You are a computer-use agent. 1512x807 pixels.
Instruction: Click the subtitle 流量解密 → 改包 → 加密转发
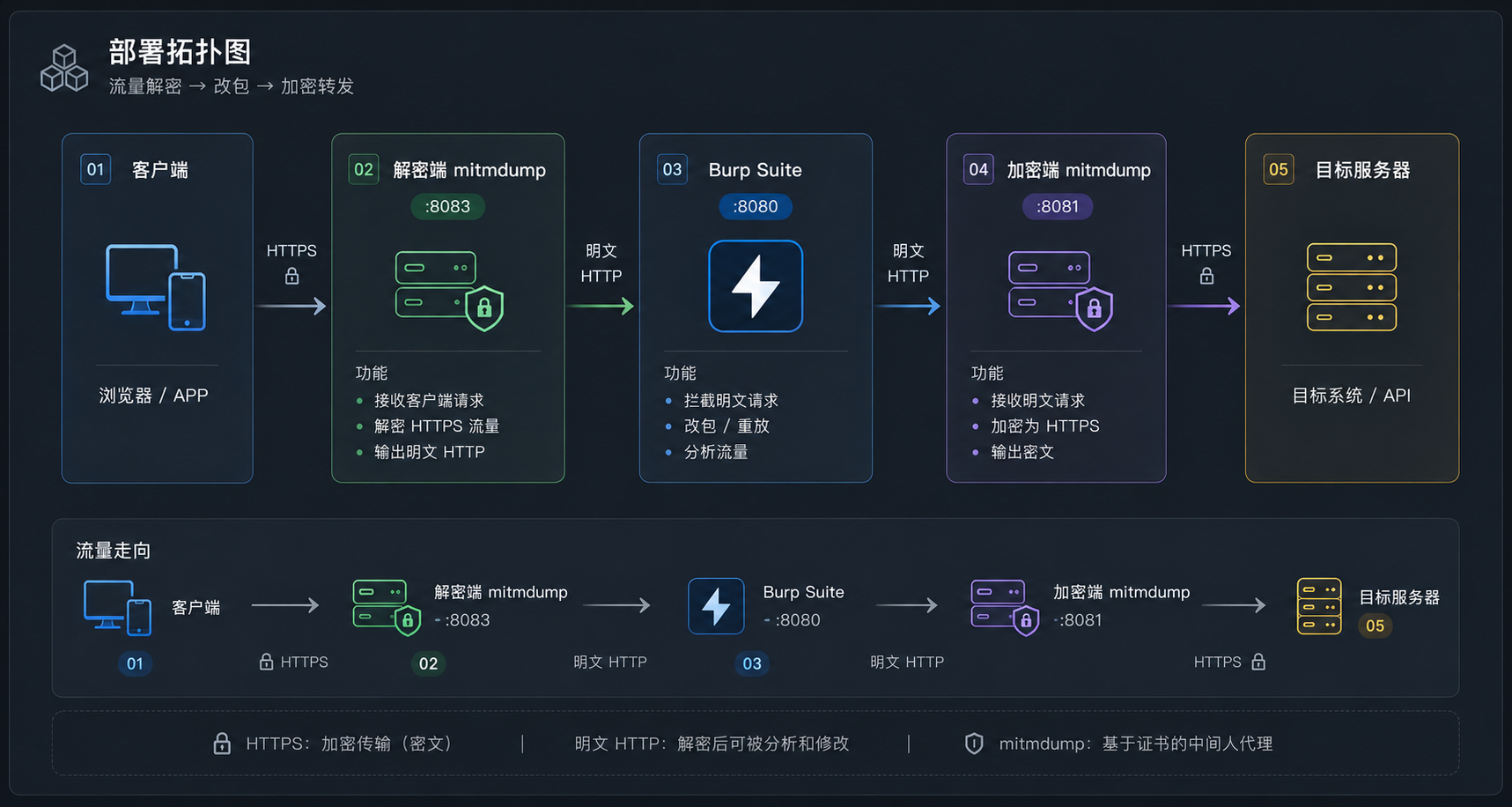pos(232,86)
